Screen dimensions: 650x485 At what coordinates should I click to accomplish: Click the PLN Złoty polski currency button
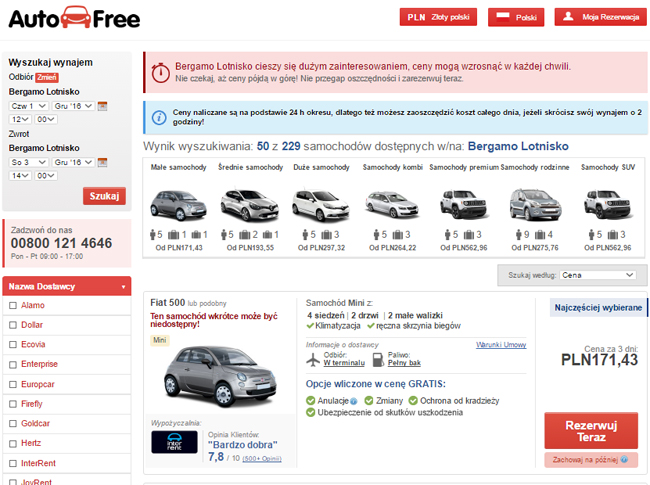pos(438,17)
